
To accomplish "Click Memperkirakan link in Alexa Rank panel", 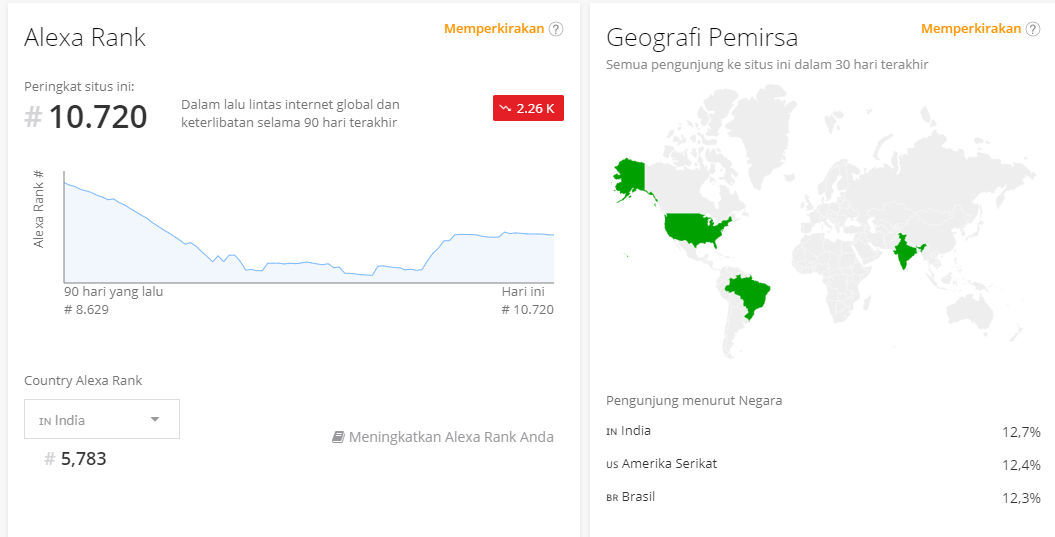I will [x=494, y=29].
